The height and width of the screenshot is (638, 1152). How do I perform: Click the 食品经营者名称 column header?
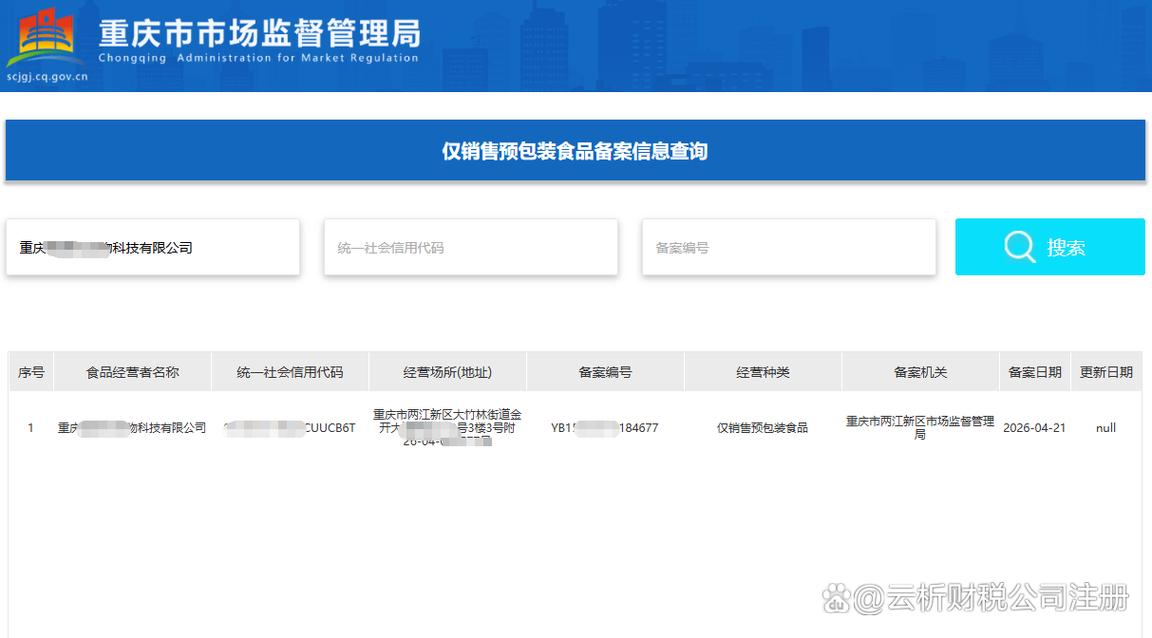tap(132, 372)
